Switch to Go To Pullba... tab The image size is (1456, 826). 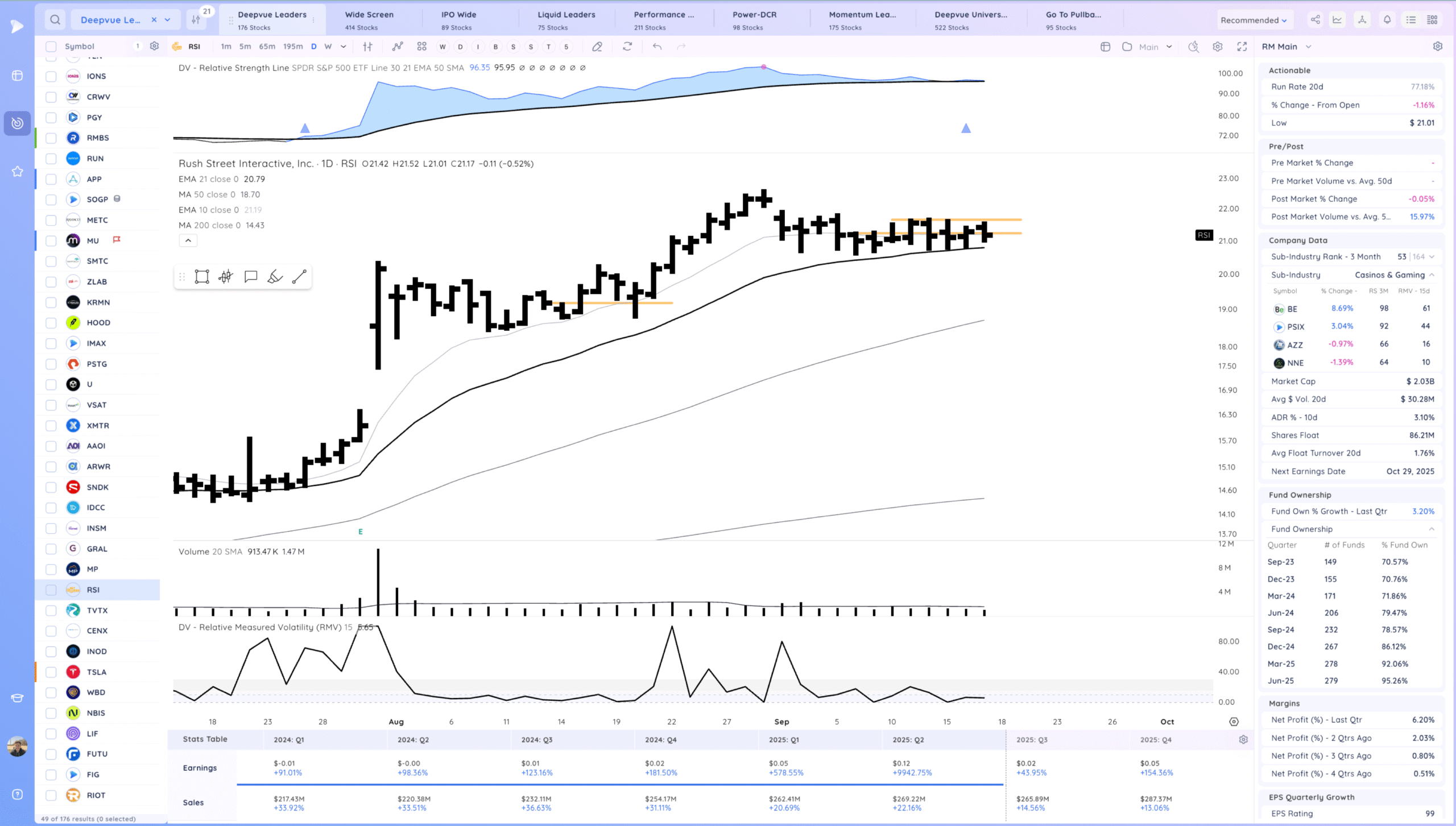1073,20
